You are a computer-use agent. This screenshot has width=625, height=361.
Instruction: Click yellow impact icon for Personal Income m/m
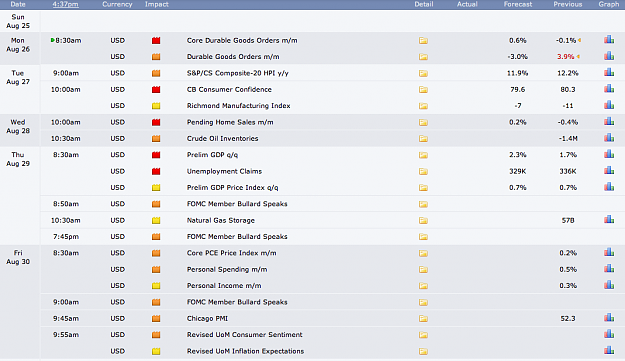pos(156,286)
